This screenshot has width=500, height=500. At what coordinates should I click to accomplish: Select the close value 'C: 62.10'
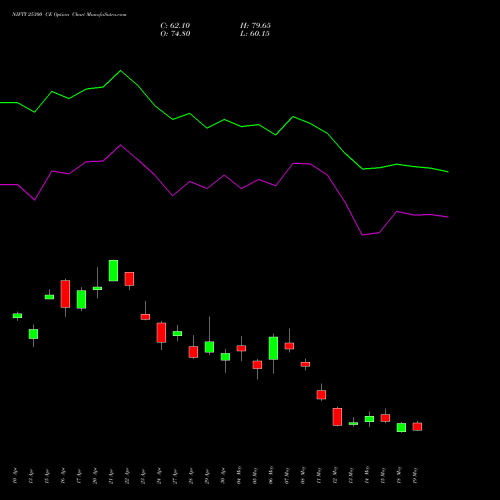click(175, 26)
